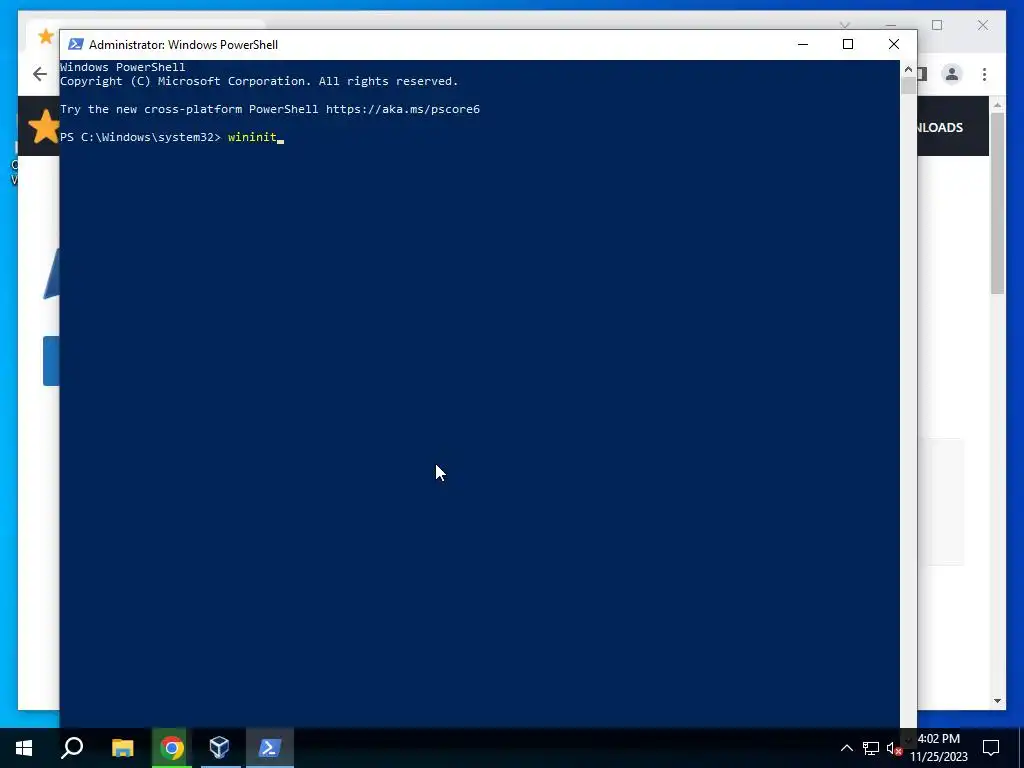This screenshot has height=768, width=1024.
Task: Open File Explorer from the taskbar
Action: tap(122, 748)
